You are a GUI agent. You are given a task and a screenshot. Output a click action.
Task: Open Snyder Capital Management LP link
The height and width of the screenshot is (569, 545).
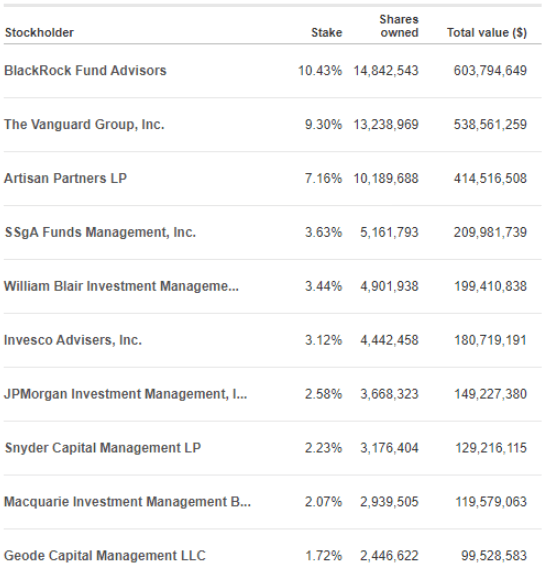[x=103, y=448]
